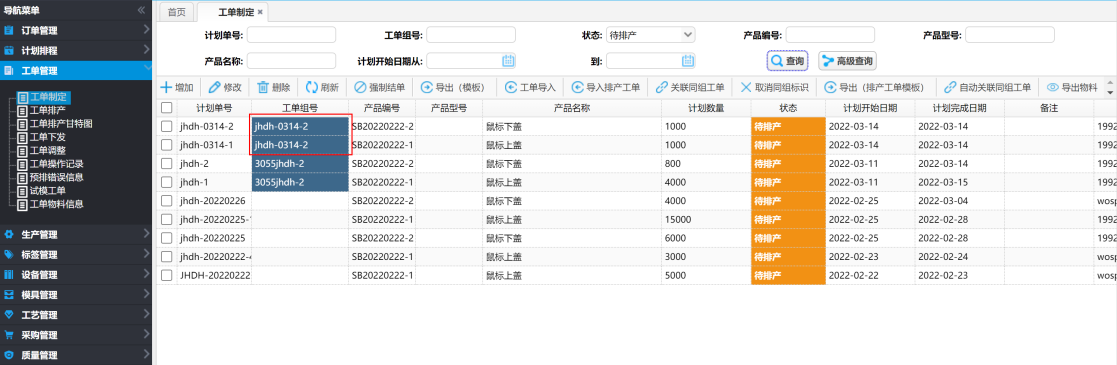Check the row checkbox for jhdh-20220226
Screen dimensions: 1117x365
click(x=167, y=200)
